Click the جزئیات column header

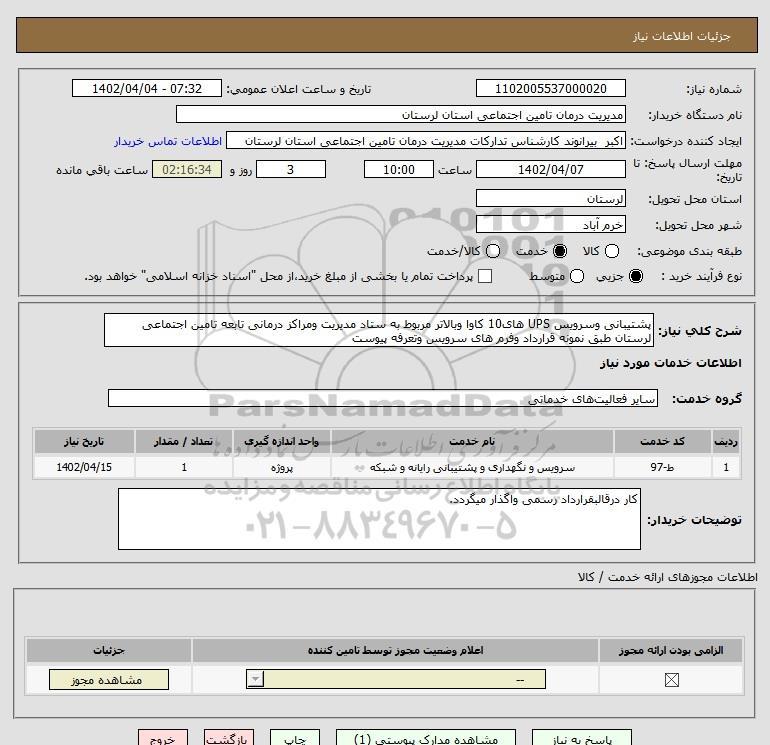[109, 651]
